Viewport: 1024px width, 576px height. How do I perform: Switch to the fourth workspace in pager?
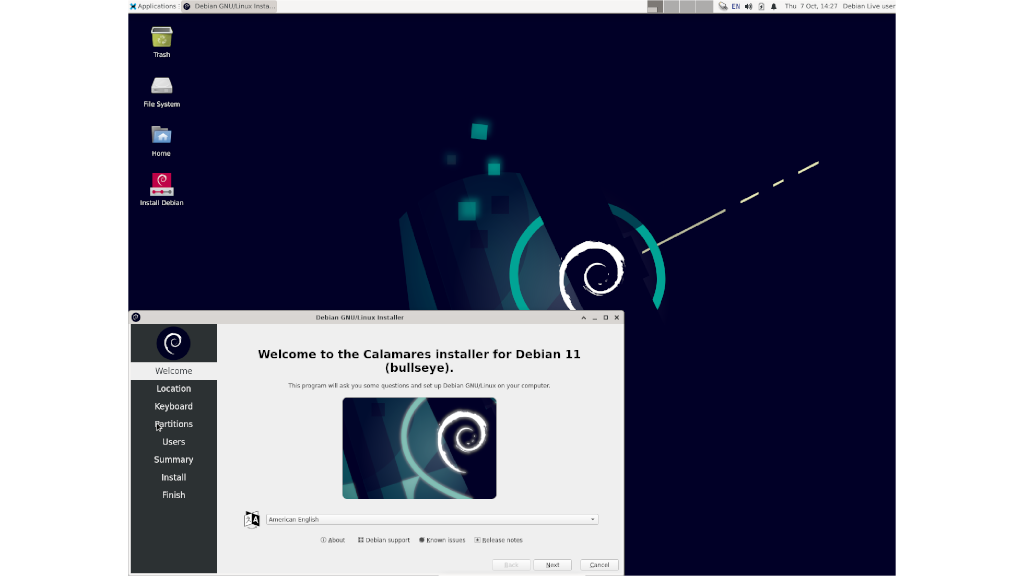(x=704, y=6)
